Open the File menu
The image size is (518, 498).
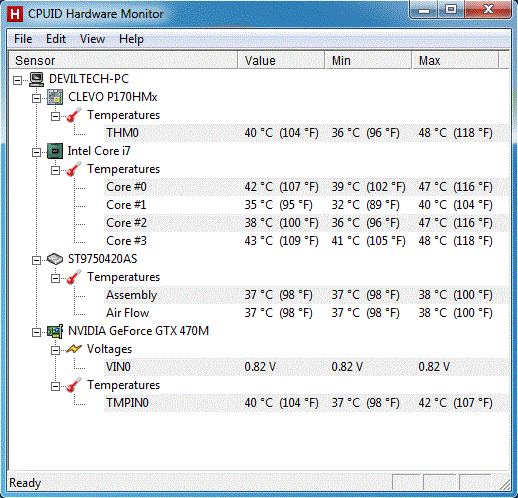(23, 39)
